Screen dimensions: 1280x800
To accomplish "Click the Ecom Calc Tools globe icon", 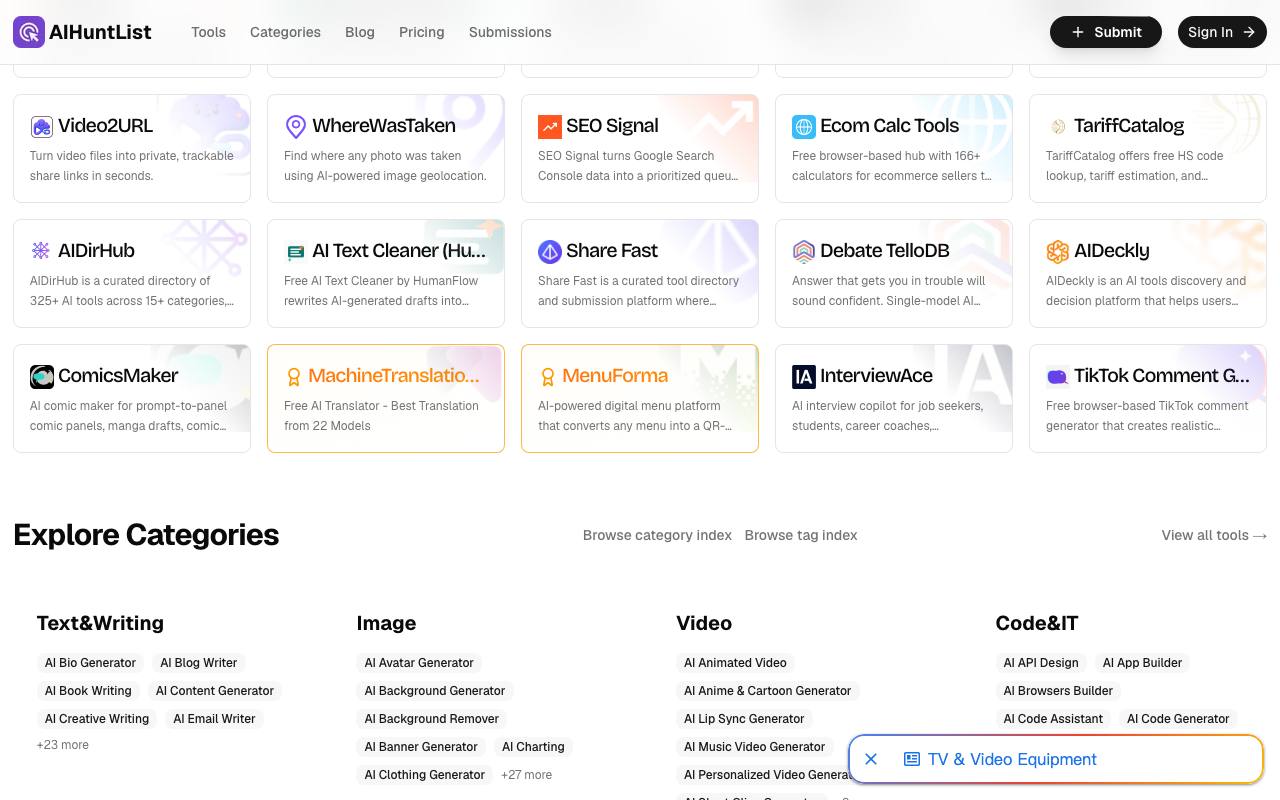I will [x=804, y=126].
